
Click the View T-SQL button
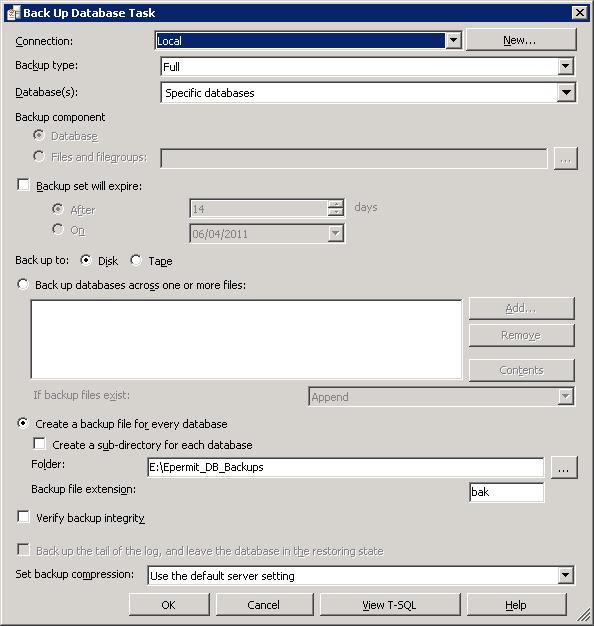(390, 604)
